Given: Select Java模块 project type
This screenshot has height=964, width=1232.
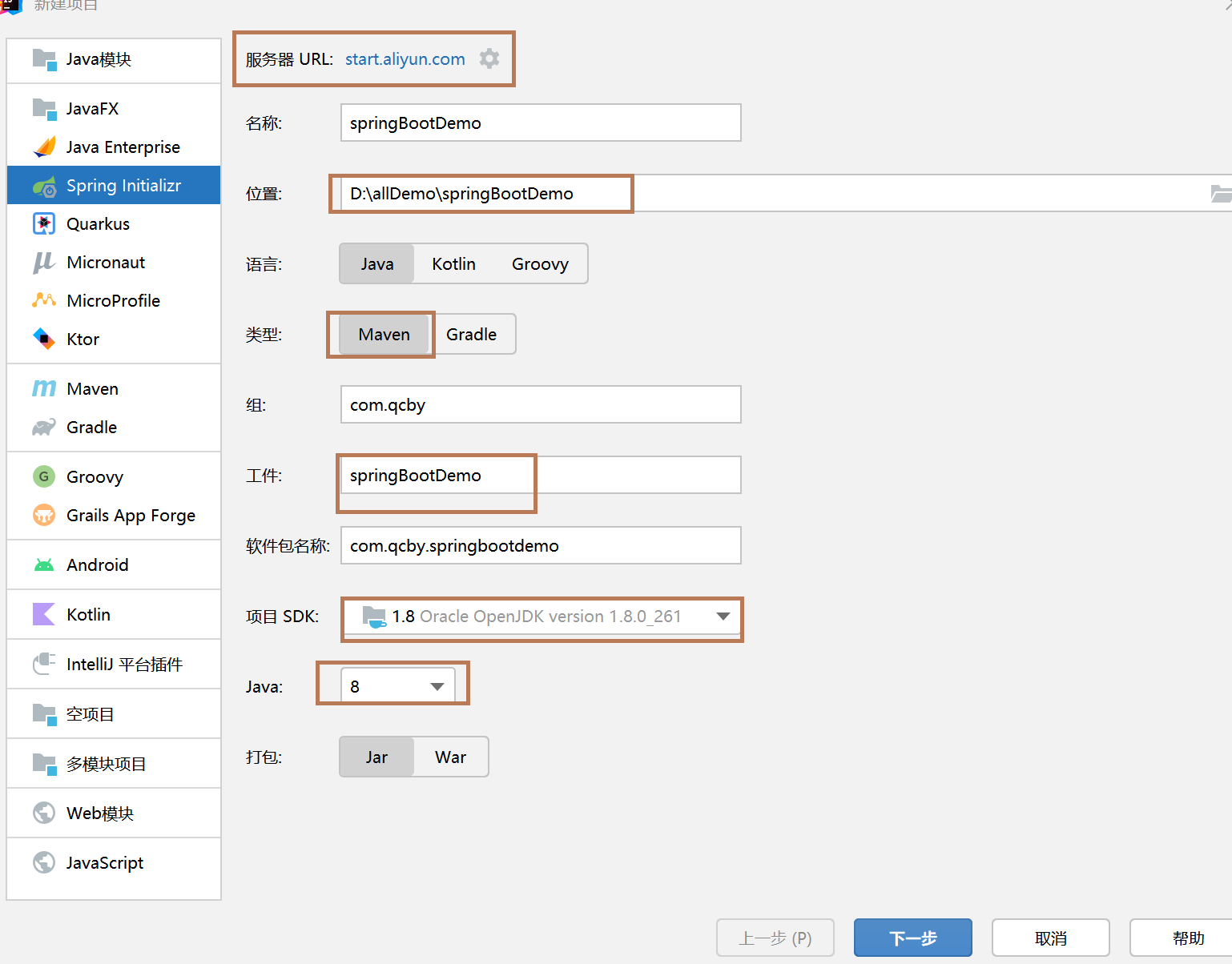Looking at the screenshot, I should (x=114, y=60).
